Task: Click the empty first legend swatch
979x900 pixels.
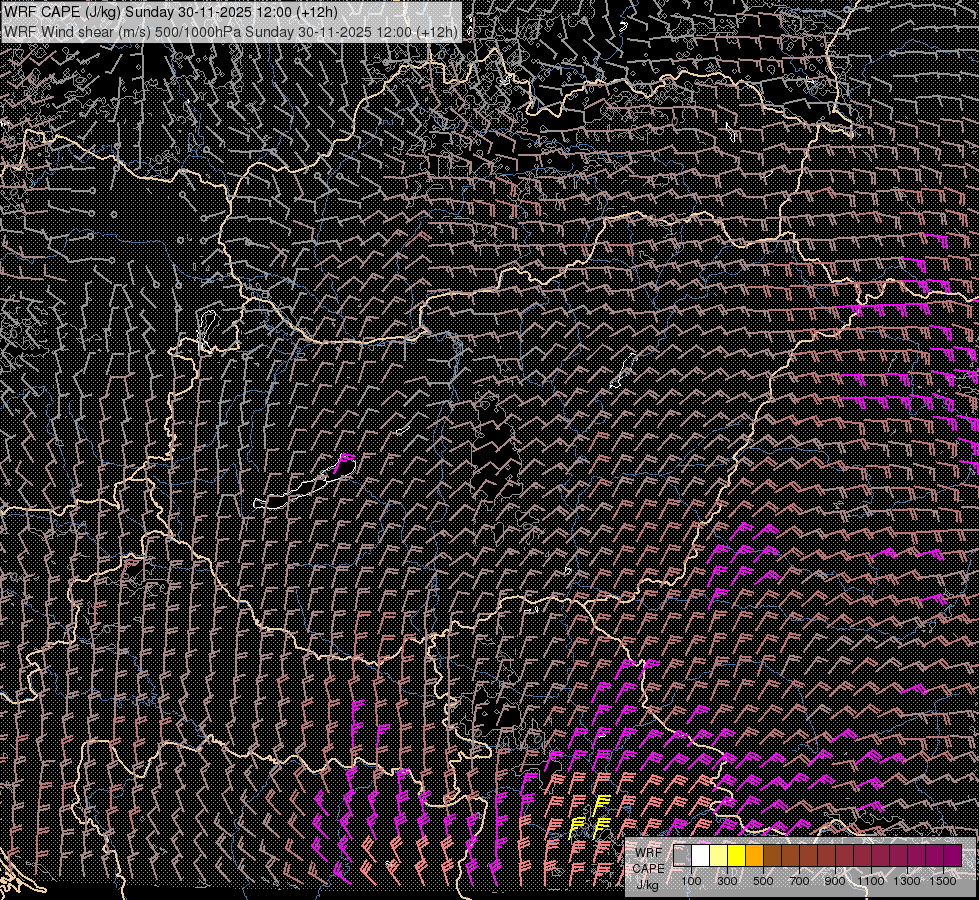Action: click(682, 856)
